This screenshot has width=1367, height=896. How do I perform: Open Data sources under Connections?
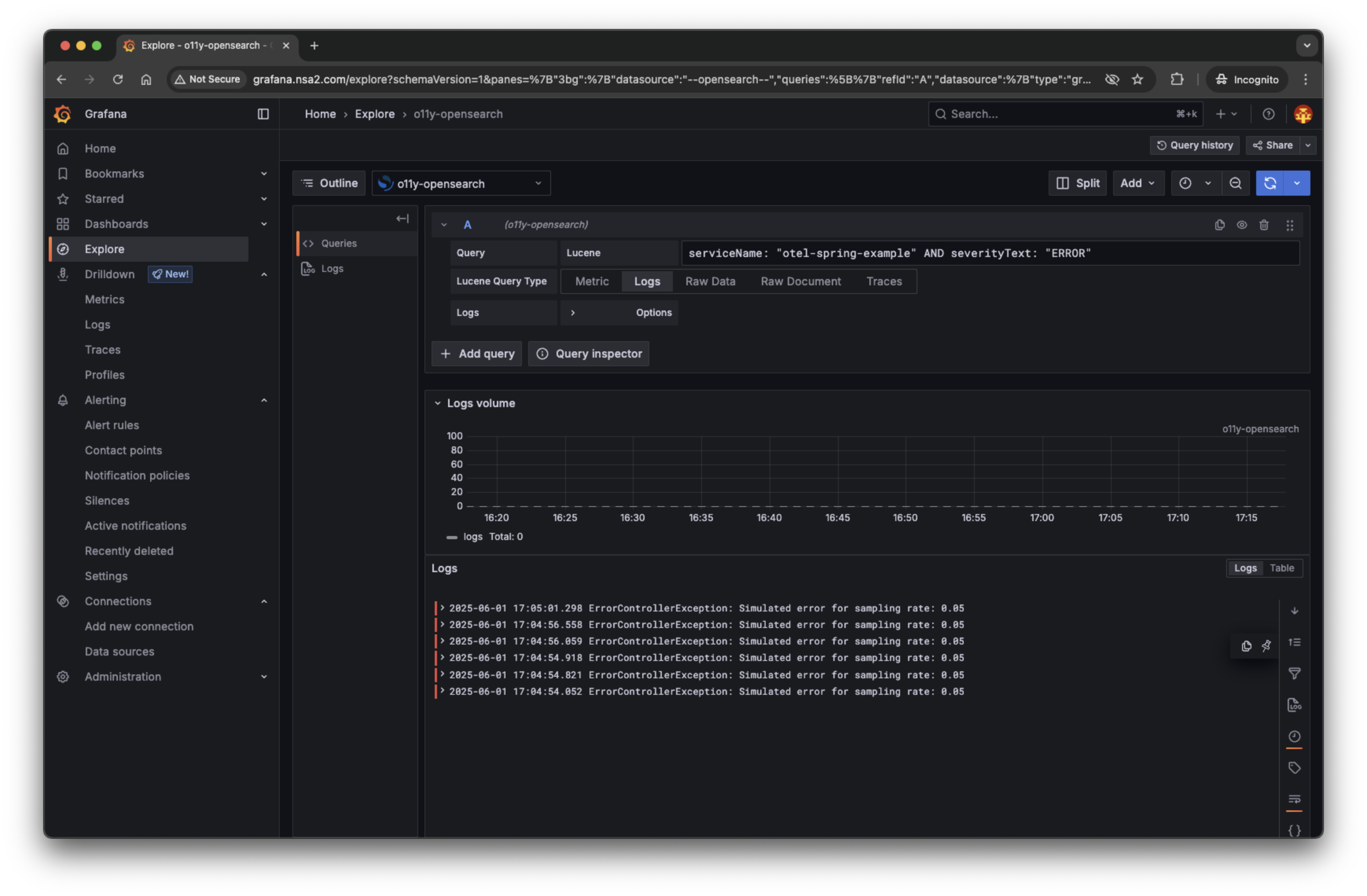click(x=119, y=652)
